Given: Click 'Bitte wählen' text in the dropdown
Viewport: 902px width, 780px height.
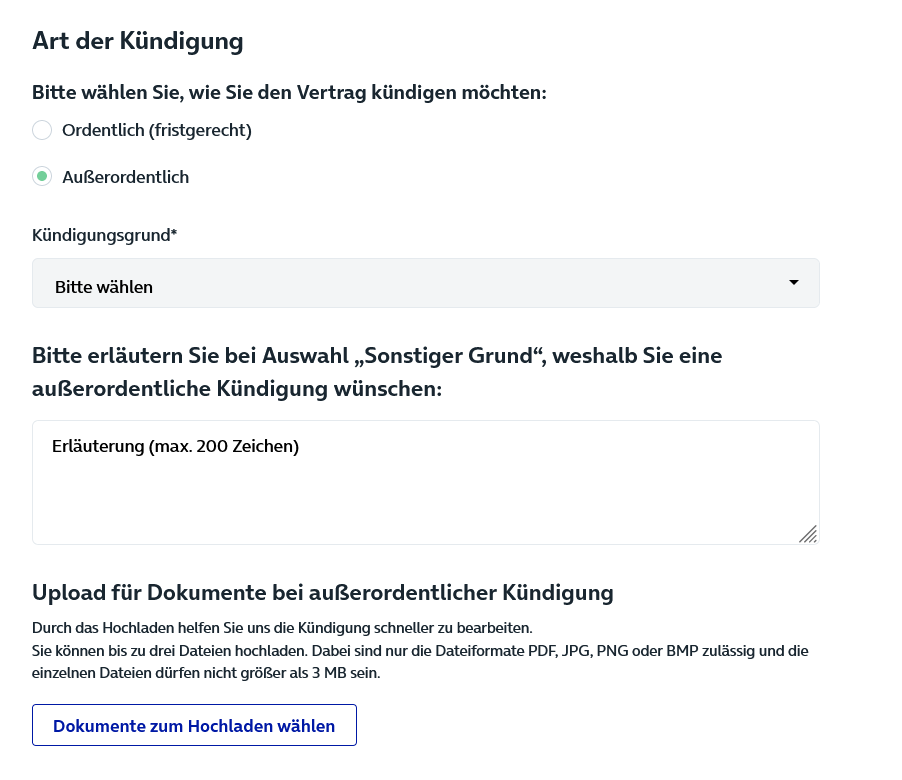Looking at the screenshot, I should click(x=104, y=286).
